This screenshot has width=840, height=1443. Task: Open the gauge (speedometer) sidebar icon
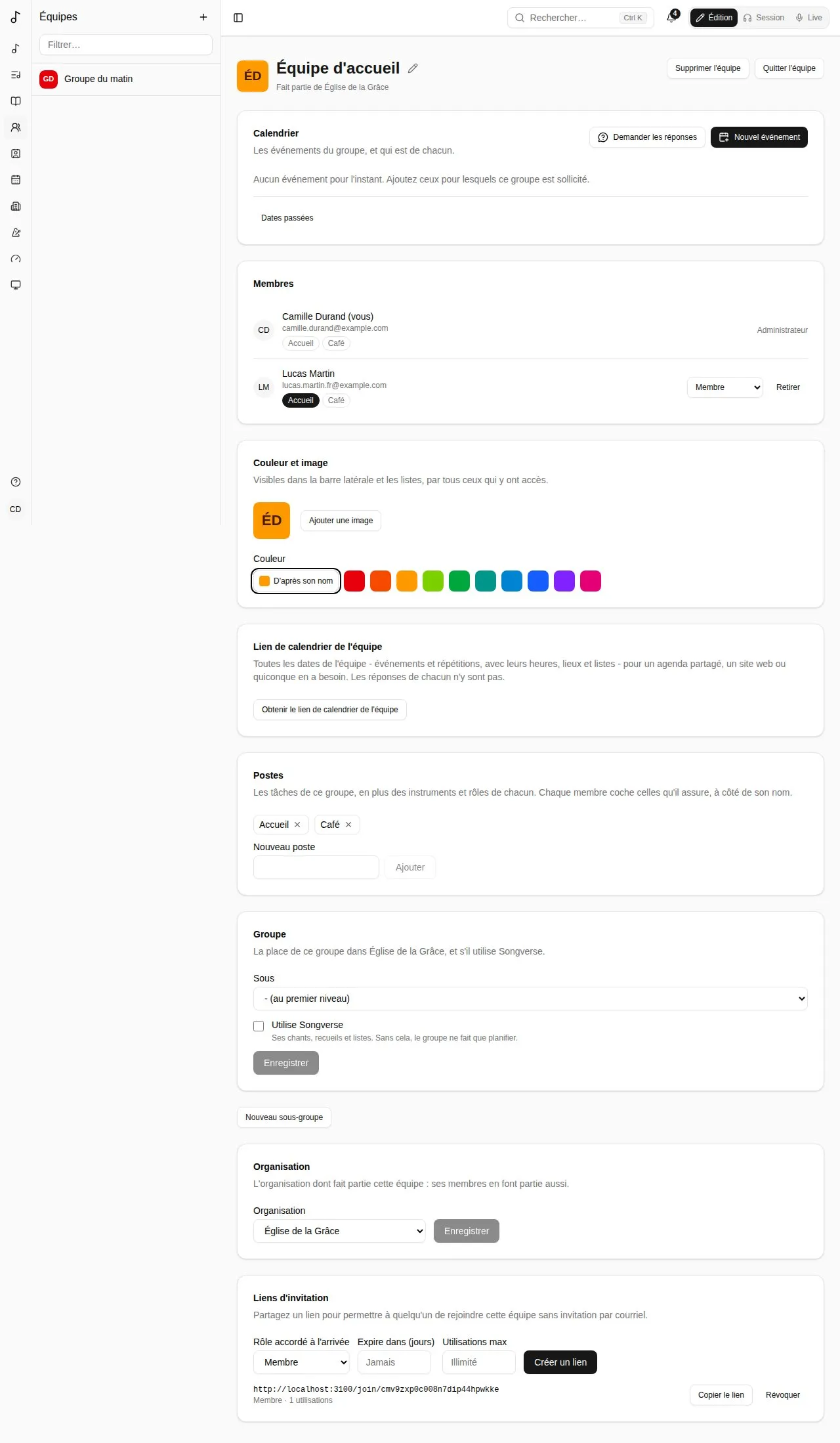tap(16, 259)
